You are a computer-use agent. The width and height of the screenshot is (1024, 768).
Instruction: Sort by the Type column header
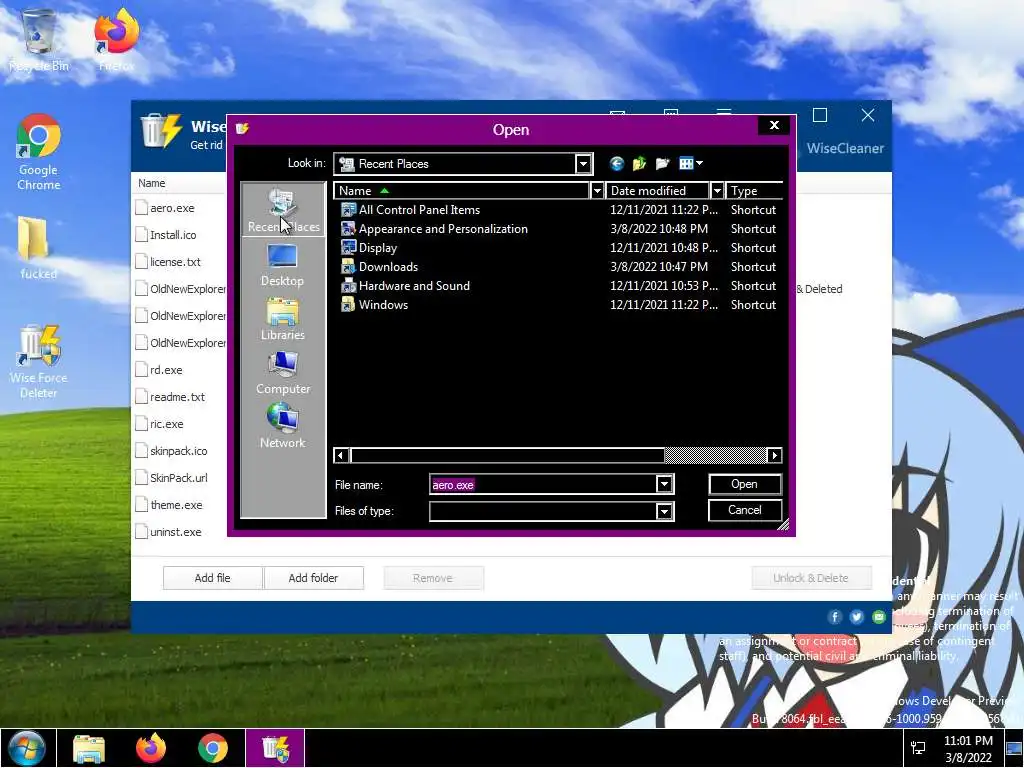(x=754, y=191)
